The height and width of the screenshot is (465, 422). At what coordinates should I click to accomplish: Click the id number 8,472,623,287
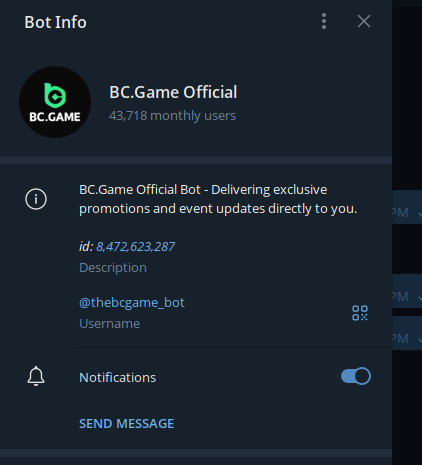click(135, 247)
